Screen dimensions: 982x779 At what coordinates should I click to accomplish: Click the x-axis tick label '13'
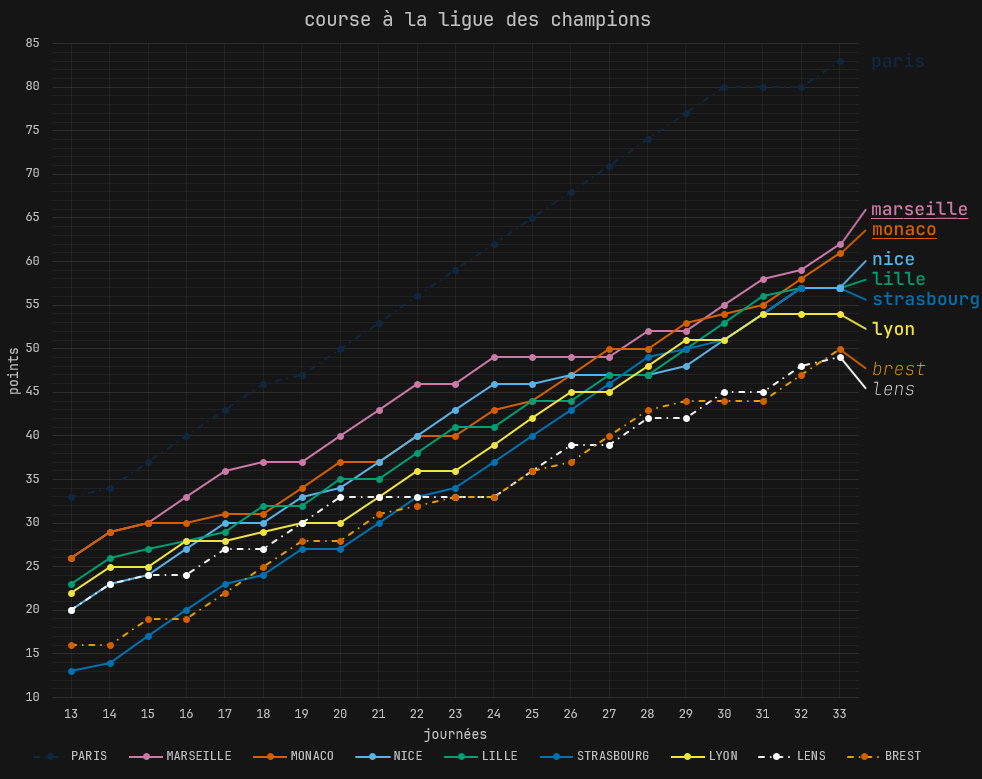pos(71,714)
